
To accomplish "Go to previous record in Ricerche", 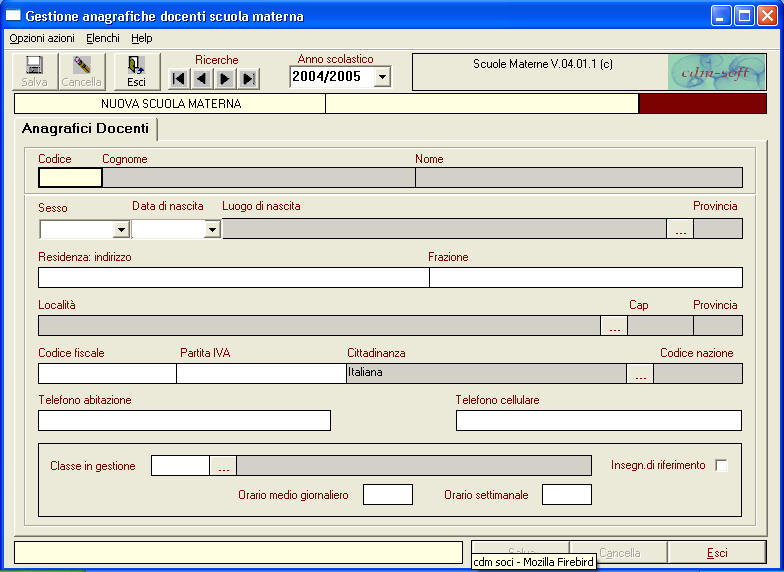I will click(202, 78).
